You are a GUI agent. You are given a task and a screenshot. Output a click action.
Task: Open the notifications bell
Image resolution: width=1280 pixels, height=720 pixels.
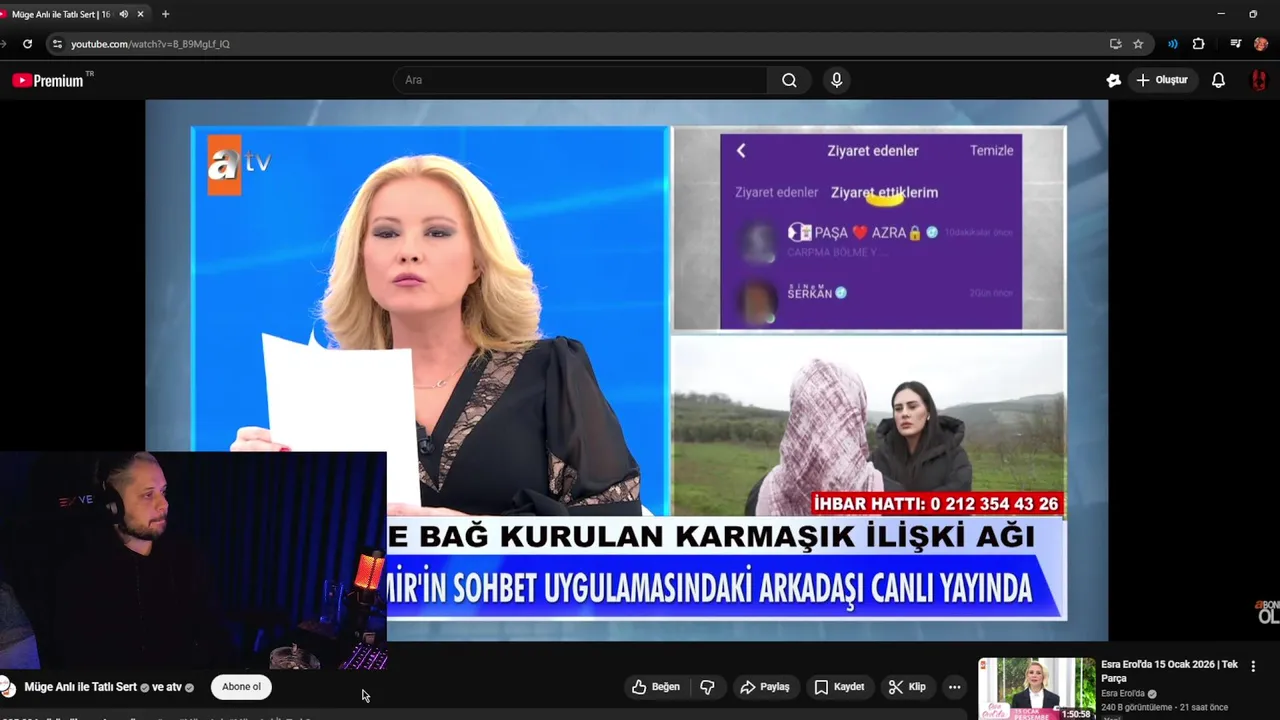click(1218, 80)
